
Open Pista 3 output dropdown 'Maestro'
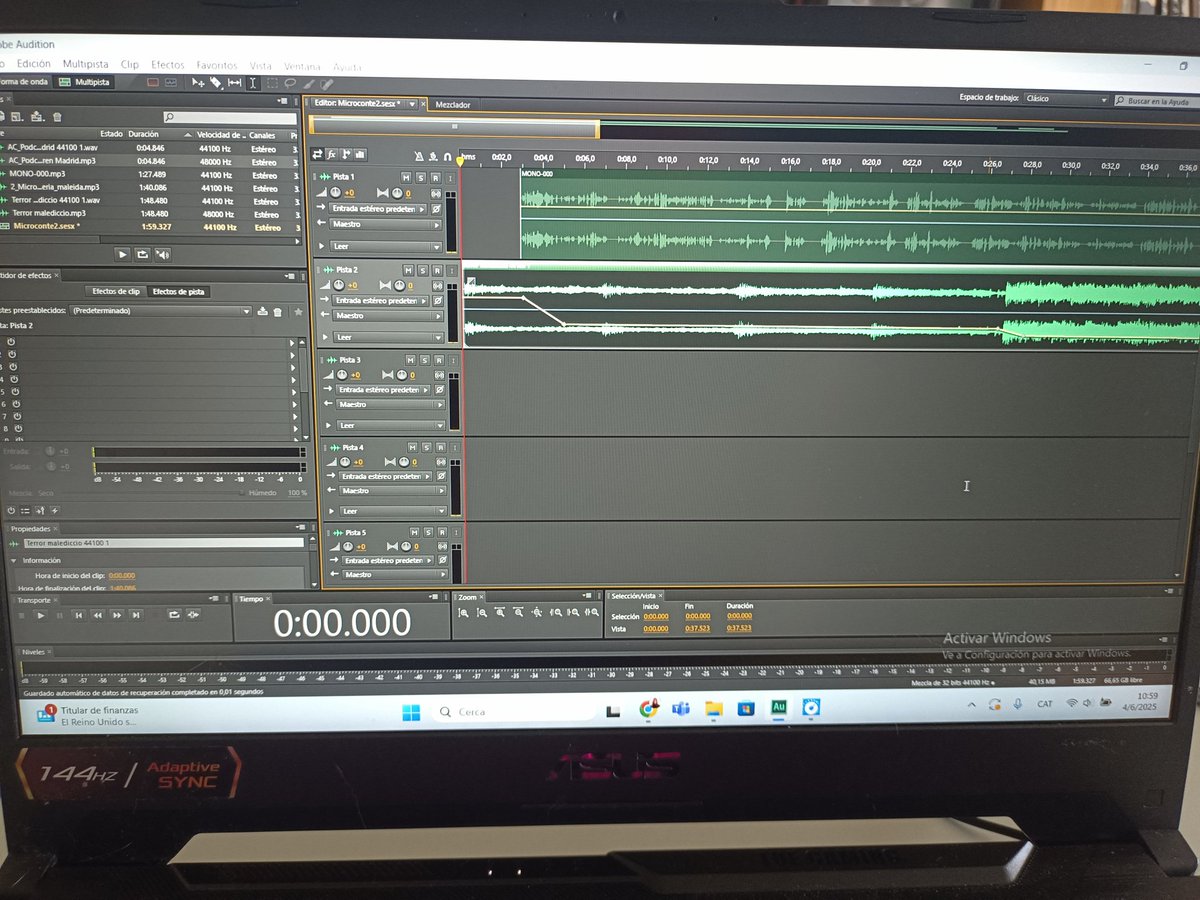[390, 405]
